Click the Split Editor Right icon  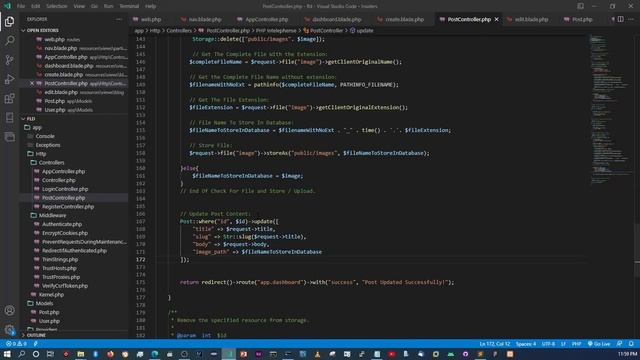pos(620,19)
